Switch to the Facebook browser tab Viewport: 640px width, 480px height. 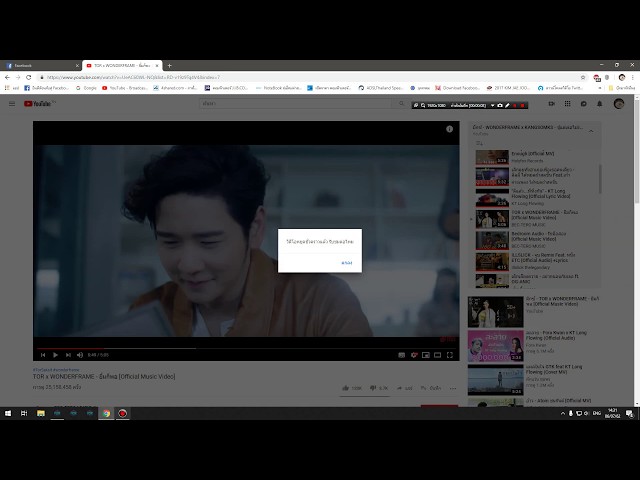click(x=41, y=65)
